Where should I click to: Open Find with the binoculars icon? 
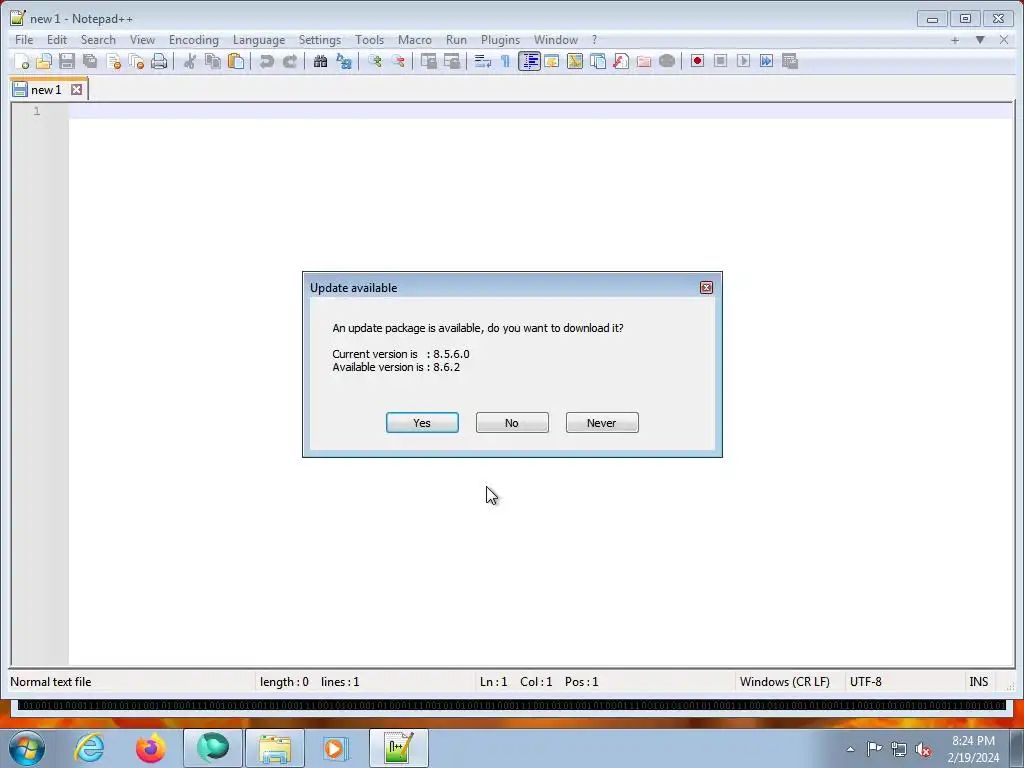[x=320, y=61]
